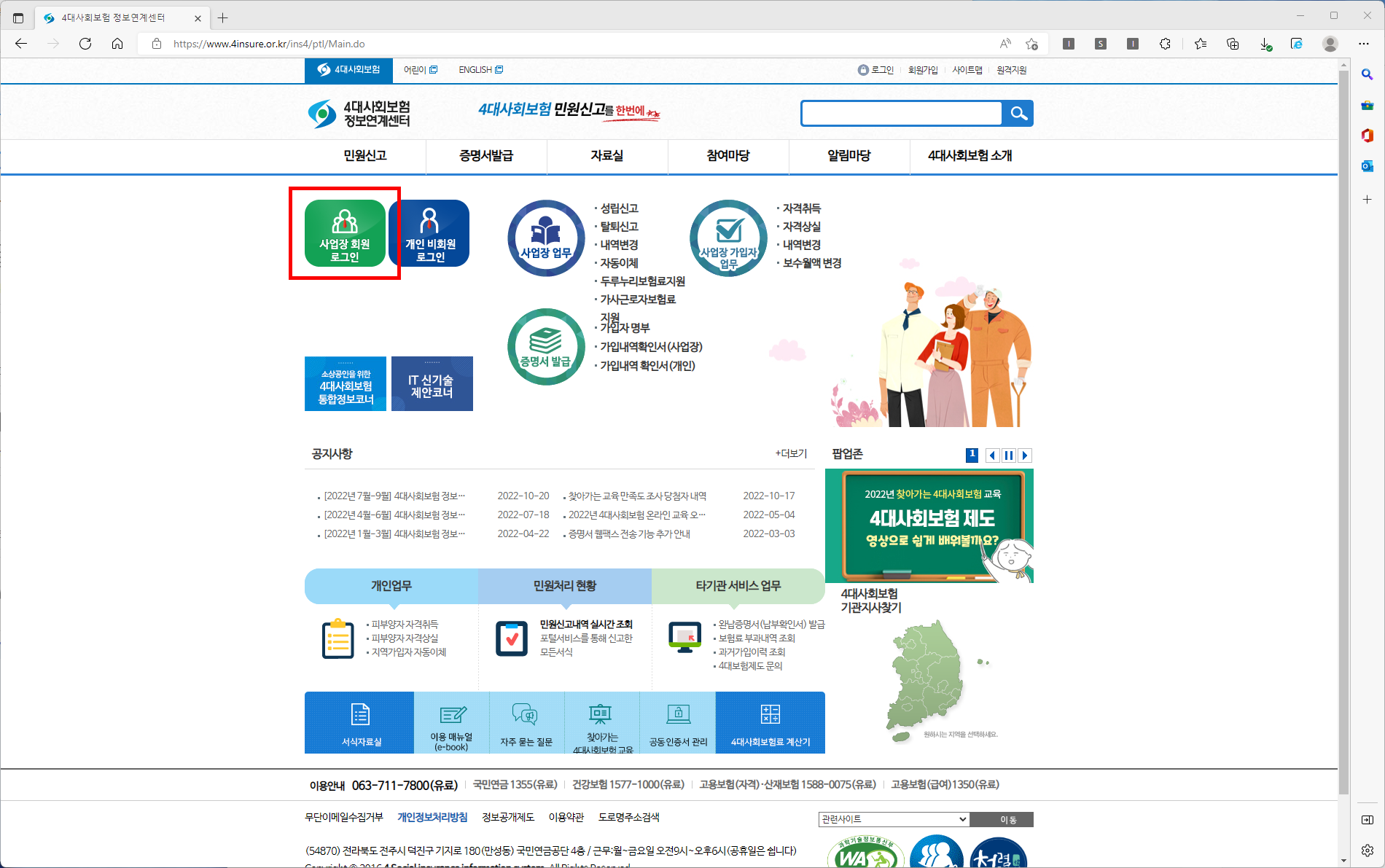The image size is (1385, 868).
Task: Pause the 팝업존 slideshow
Action: click(x=1009, y=455)
